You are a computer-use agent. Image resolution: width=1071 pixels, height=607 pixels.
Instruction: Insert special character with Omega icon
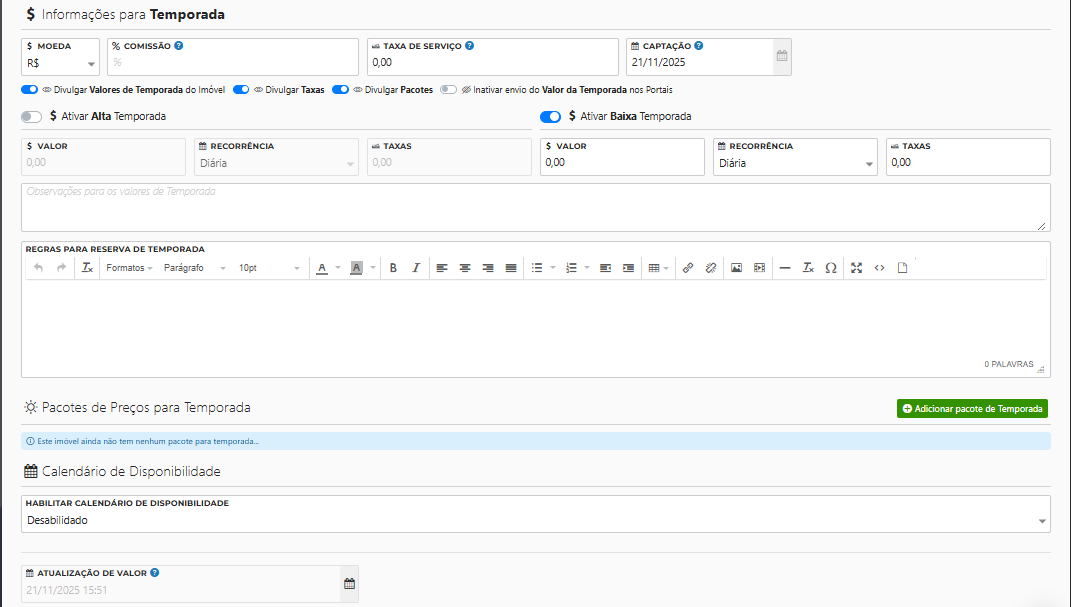(831, 268)
